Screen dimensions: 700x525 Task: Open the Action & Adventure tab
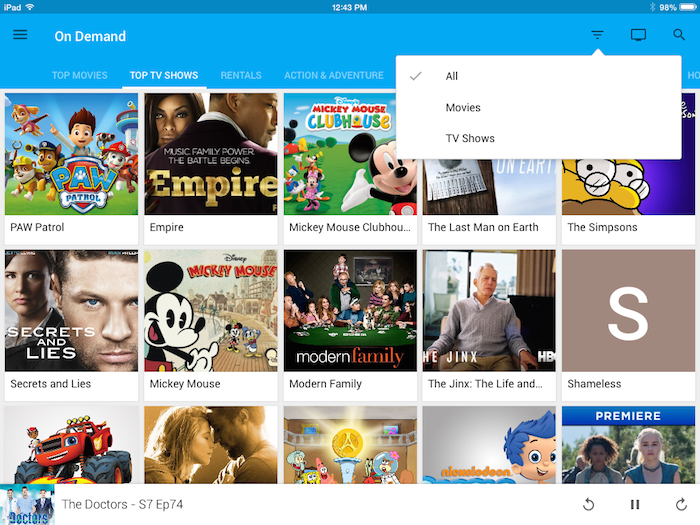[x=334, y=75]
